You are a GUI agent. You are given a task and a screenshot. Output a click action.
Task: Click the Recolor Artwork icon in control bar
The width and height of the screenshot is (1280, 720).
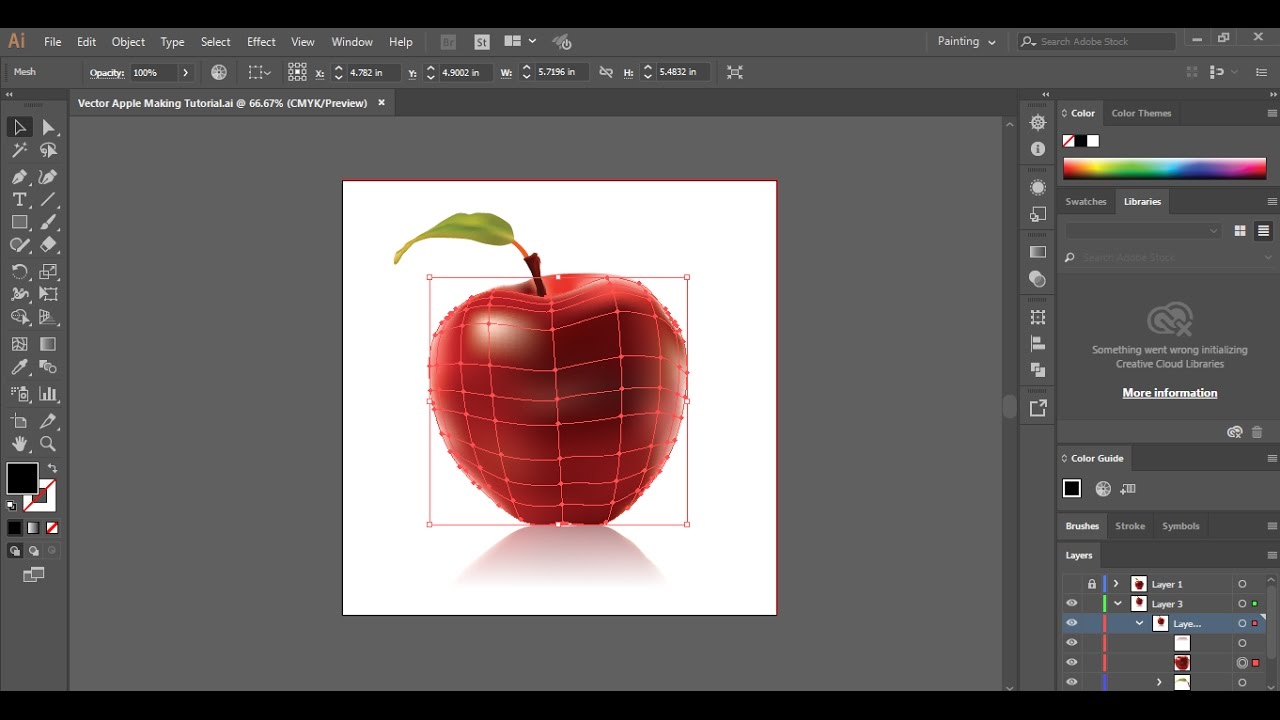[x=219, y=72]
